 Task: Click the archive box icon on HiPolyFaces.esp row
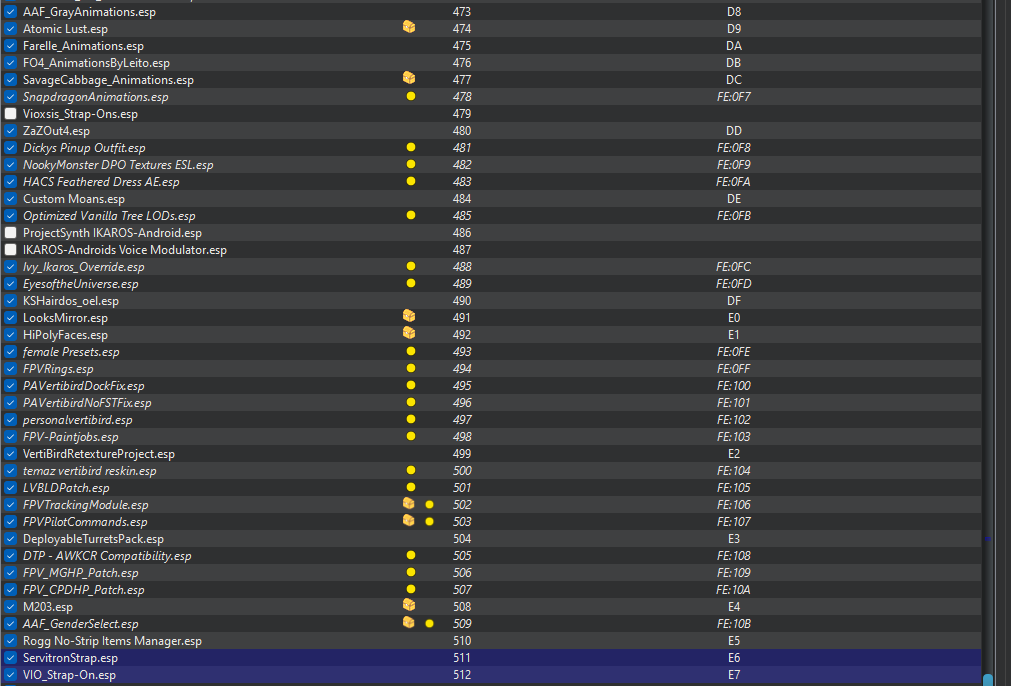point(409,333)
